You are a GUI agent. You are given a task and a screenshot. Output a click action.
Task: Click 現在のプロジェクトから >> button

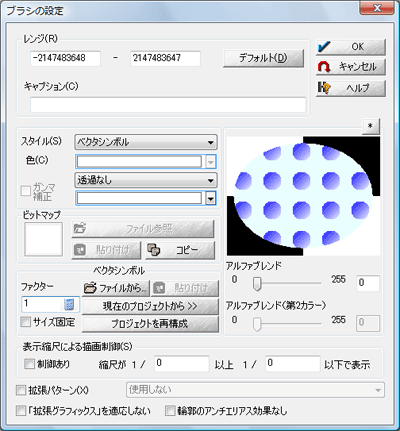click(x=150, y=306)
